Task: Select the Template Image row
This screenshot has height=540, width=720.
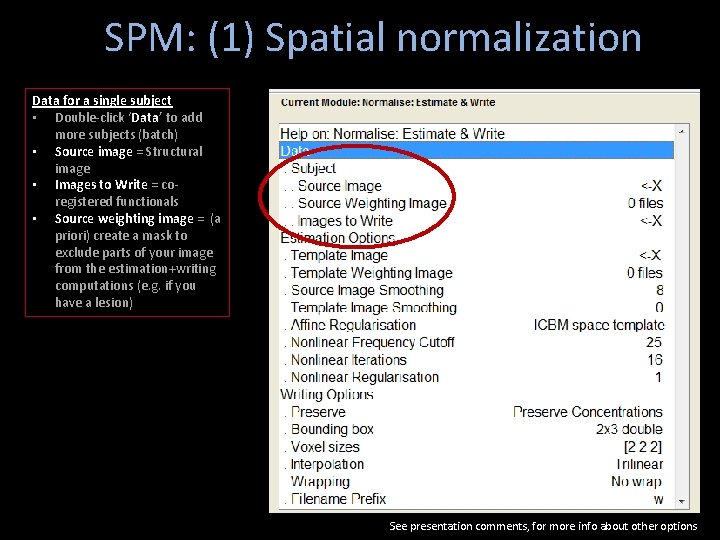Action: 477,255
